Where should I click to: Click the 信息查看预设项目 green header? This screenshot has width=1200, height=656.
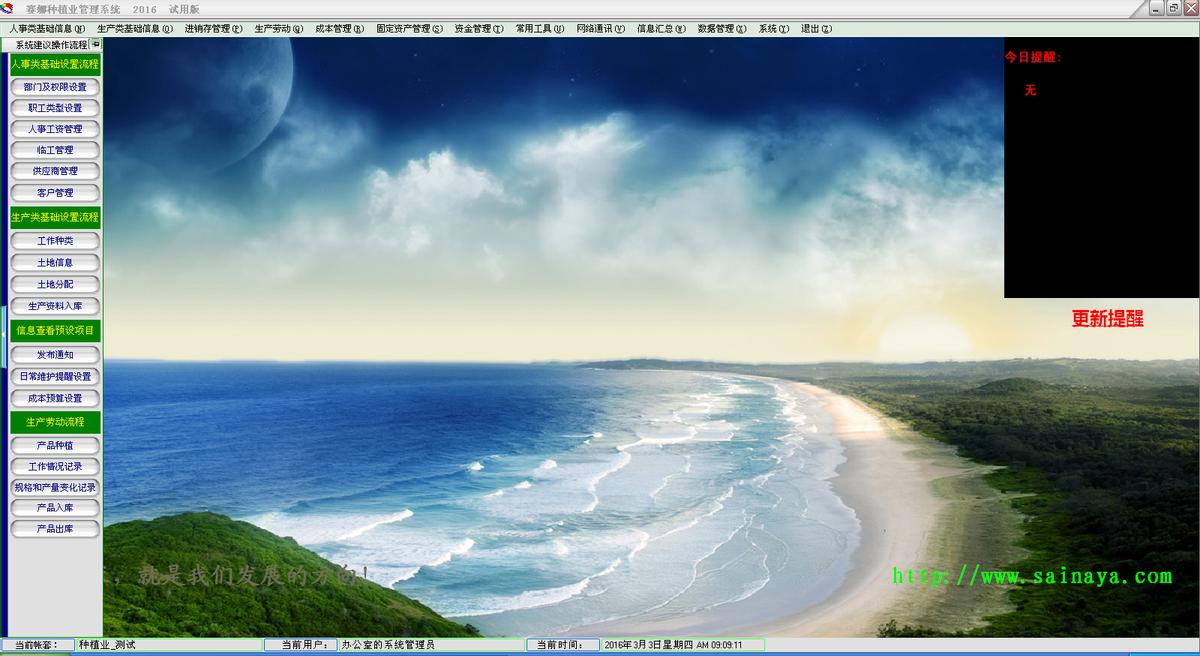pyautogui.click(x=55, y=330)
